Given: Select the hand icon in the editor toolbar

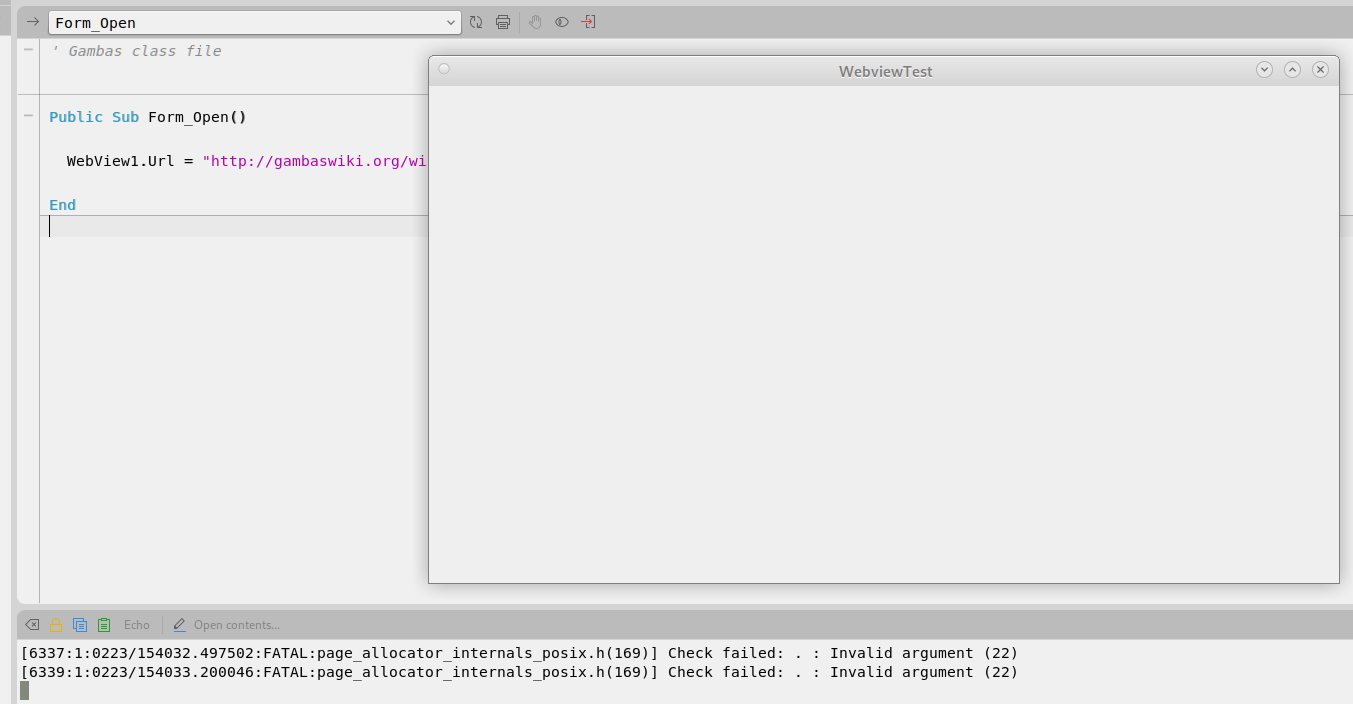Looking at the screenshot, I should tap(534, 22).
